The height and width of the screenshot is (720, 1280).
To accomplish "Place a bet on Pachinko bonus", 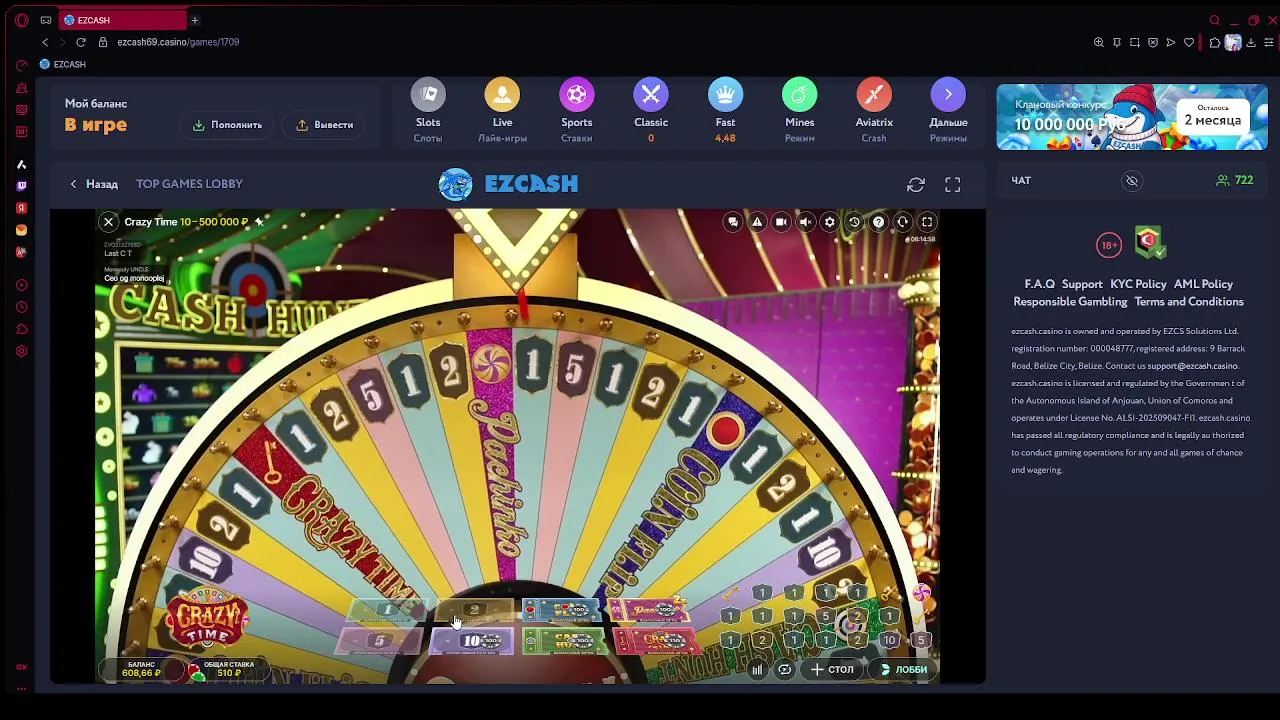I will click(651, 610).
